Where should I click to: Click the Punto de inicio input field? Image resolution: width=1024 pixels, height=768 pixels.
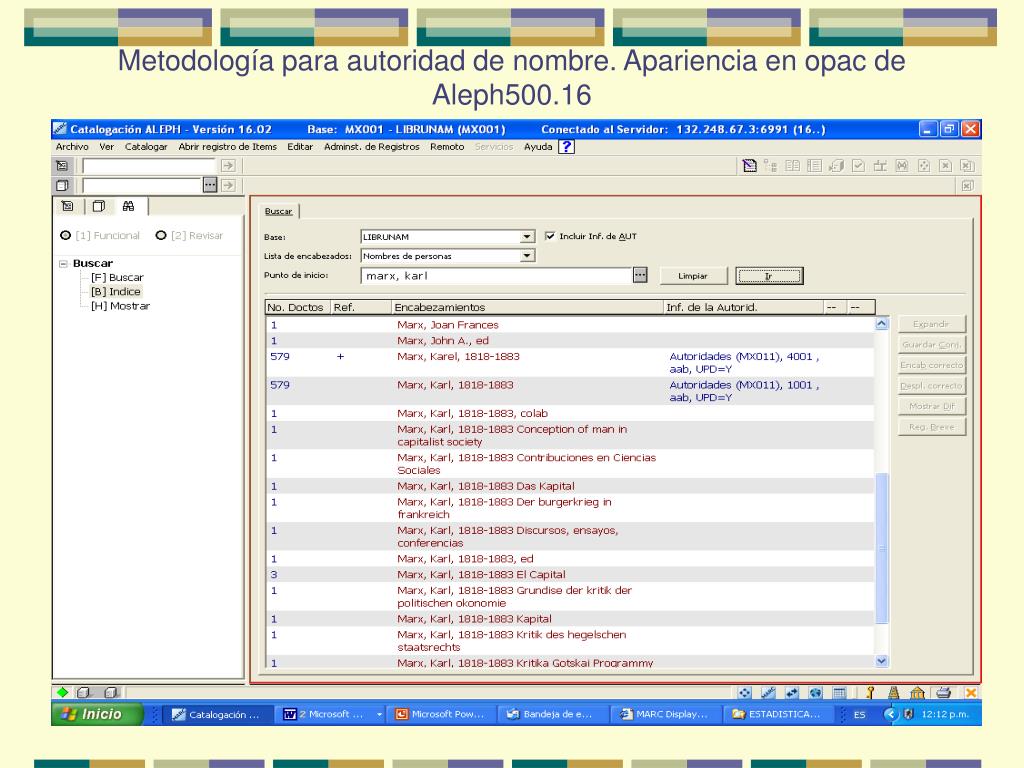coord(496,276)
